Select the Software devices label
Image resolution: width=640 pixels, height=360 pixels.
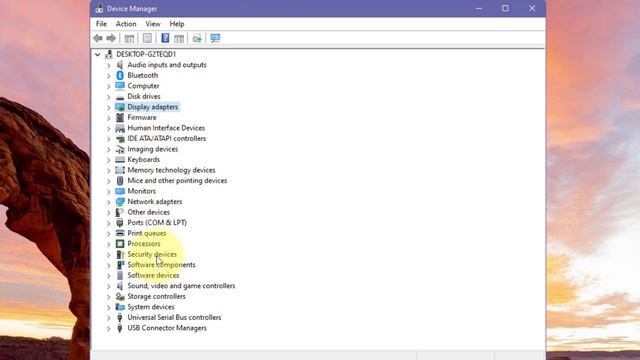point(153,276)
